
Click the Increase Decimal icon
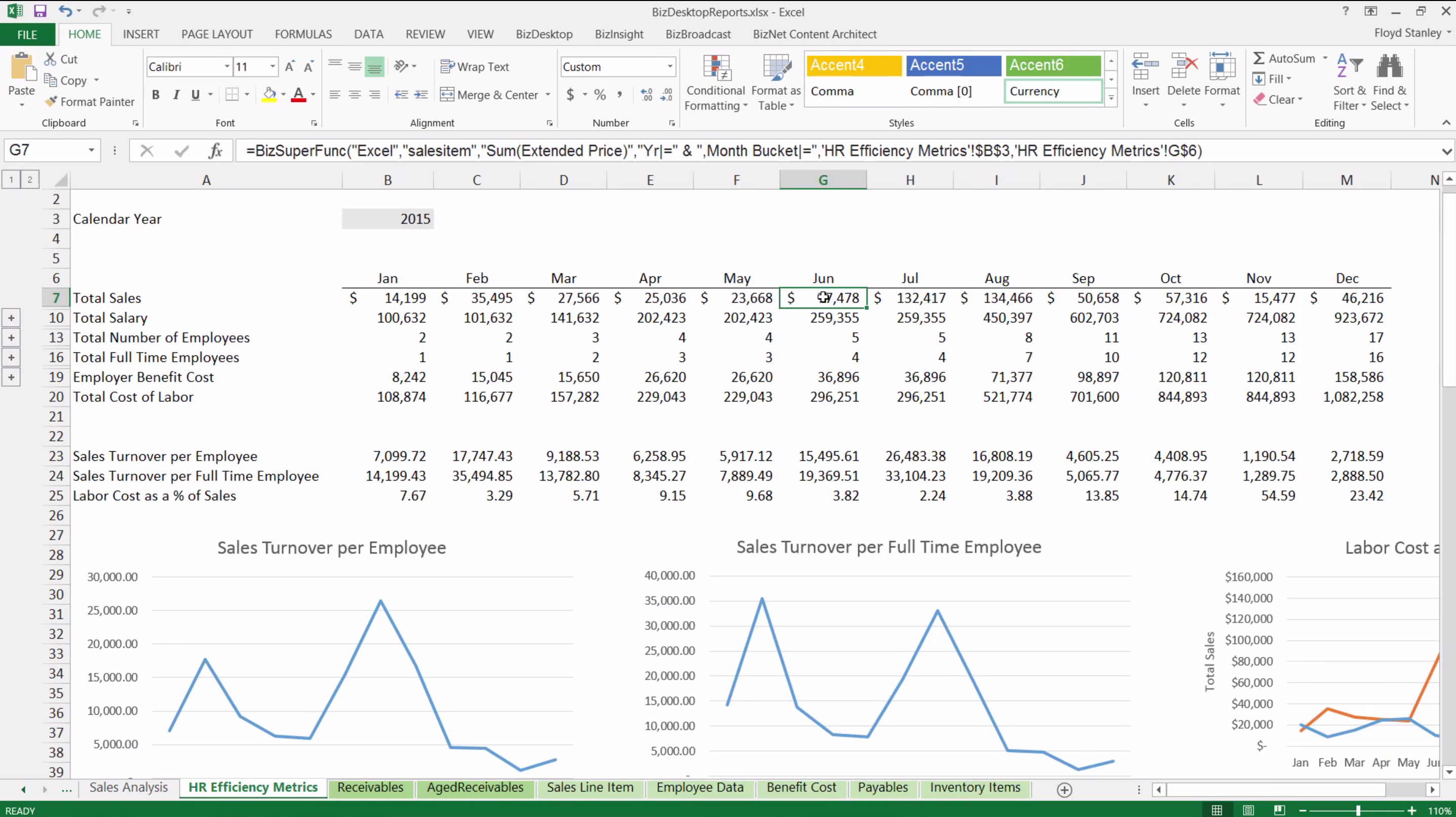coord(646,94)
